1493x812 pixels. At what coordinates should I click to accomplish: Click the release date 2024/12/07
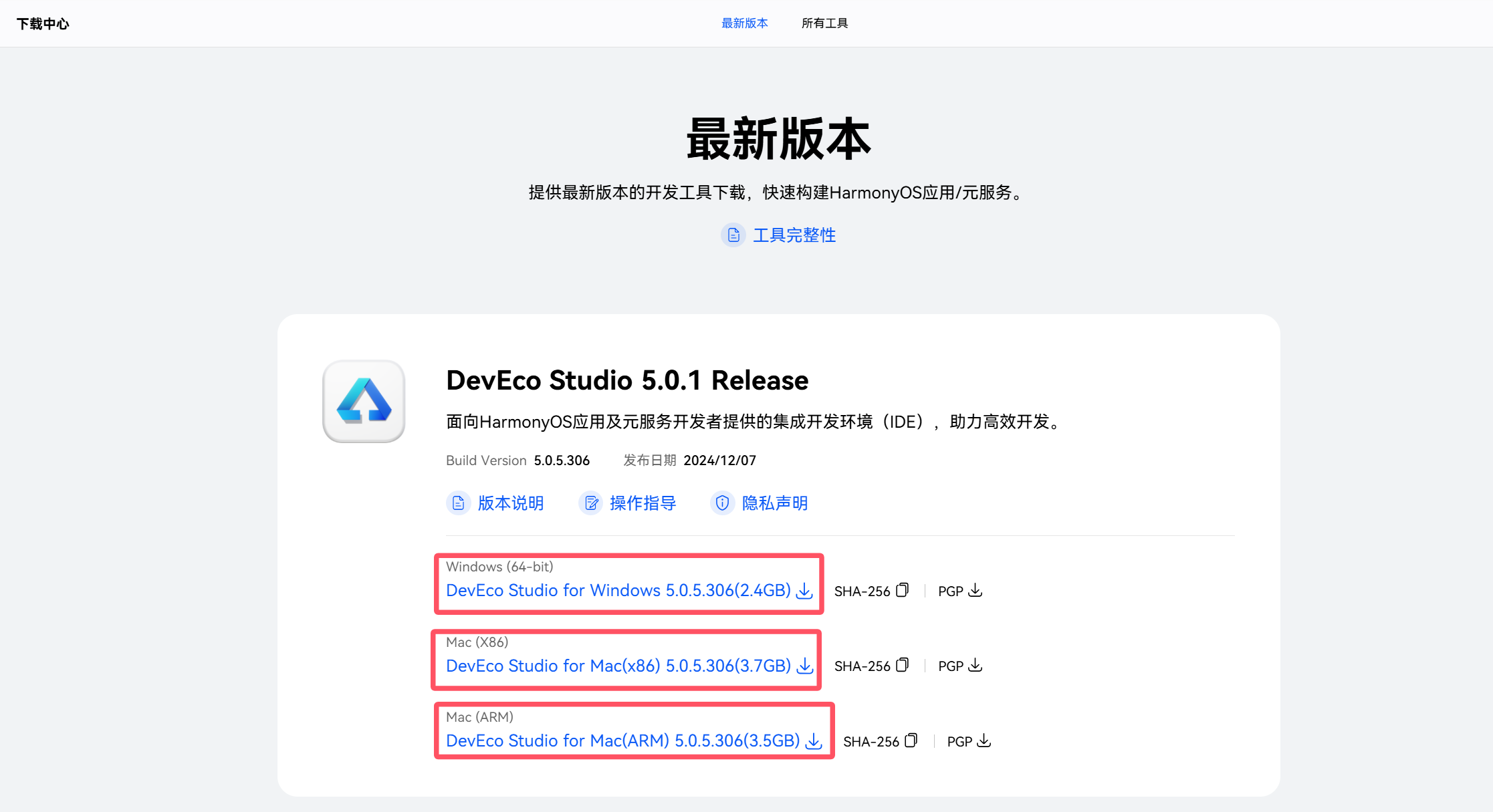[719, 460]
